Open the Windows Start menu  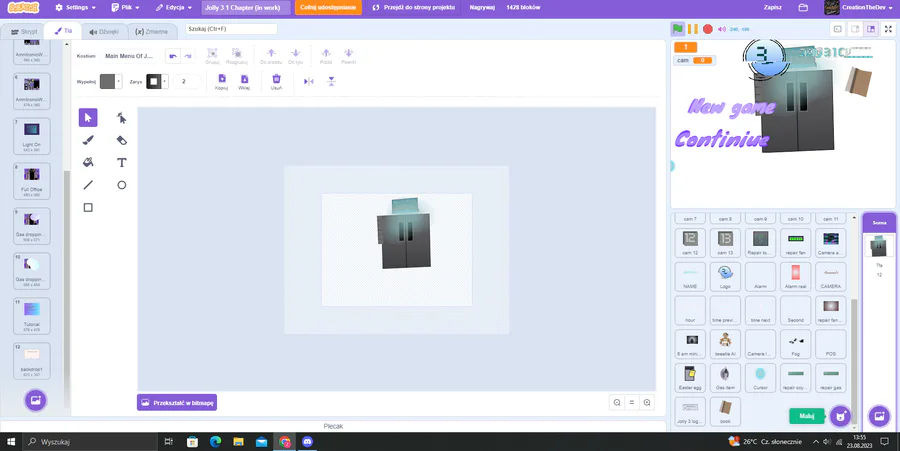10,442
